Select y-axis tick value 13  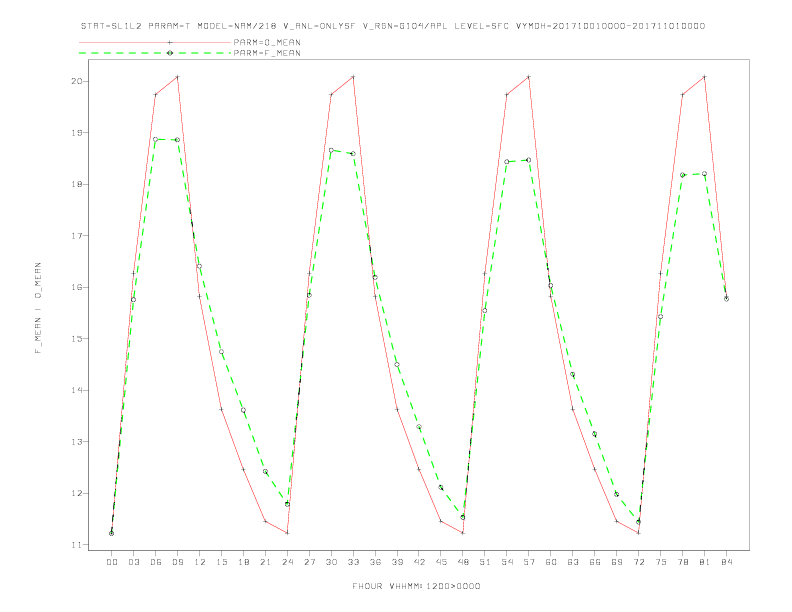pyautogui.click(x=78, y=442)
